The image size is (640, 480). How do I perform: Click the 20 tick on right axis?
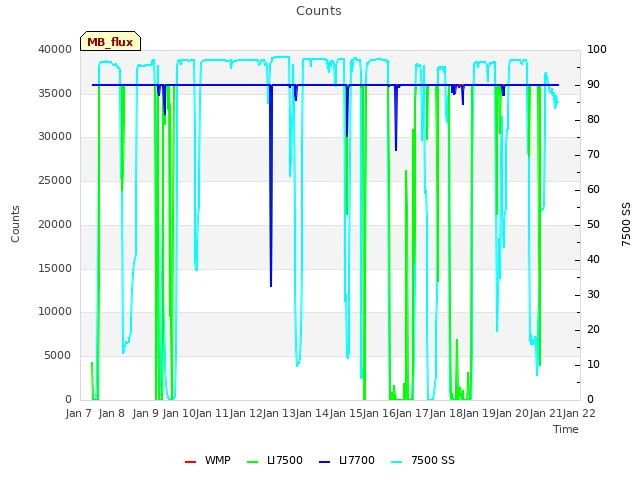[x=593, y=330]
